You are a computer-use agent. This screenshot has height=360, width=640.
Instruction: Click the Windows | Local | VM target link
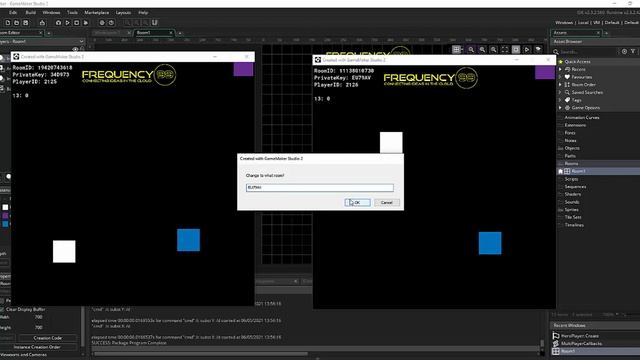click(597, 22)
